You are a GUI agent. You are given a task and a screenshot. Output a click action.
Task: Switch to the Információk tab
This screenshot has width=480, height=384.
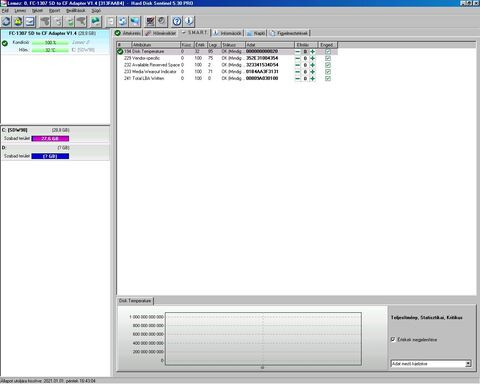[228, 33]
